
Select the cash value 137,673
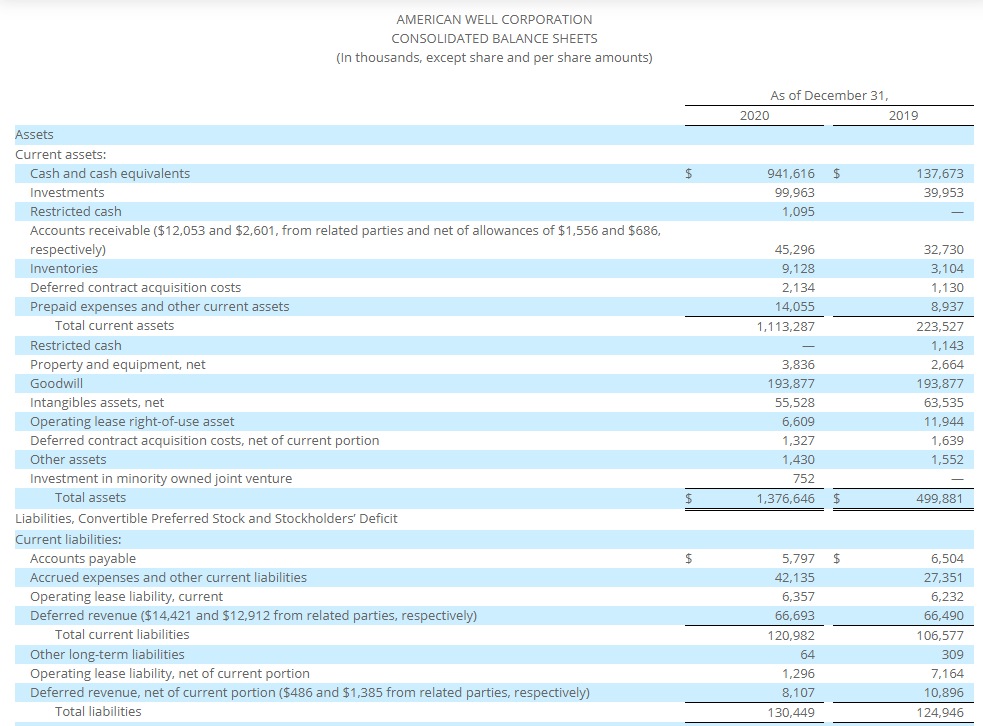(940, 174)
